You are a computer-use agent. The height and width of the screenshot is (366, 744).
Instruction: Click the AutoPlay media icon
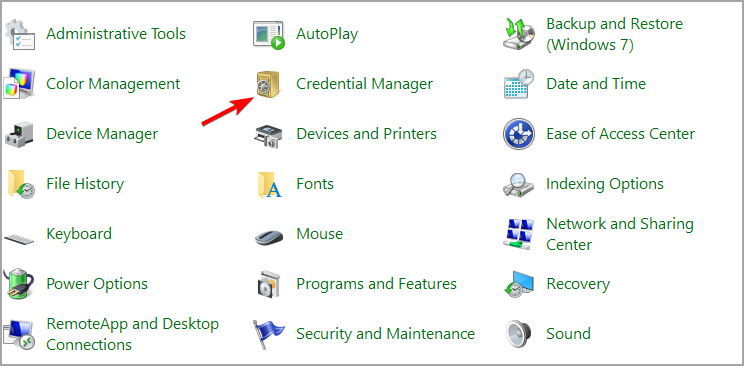click(x=269, y=34)
